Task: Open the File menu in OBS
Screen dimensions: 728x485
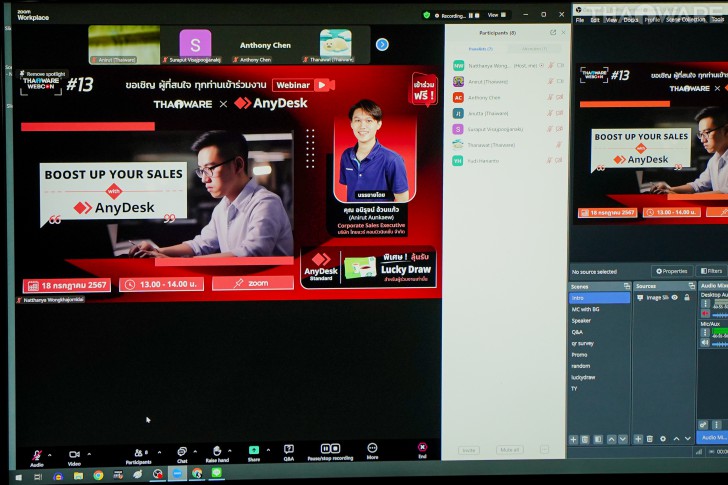Action: click(x=580, y=20)
